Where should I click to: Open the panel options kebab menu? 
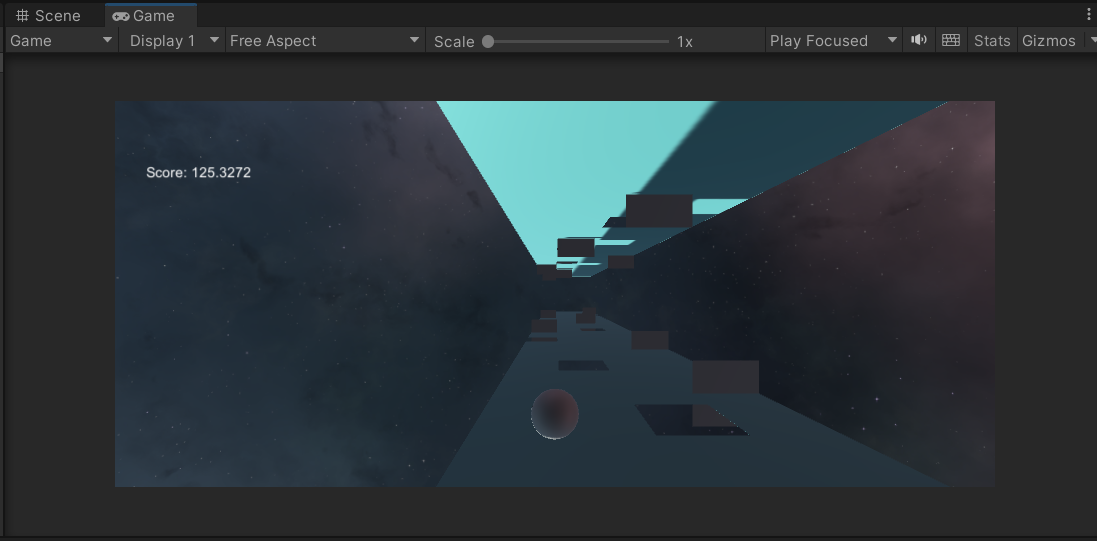pyautogui.click(x=1089, y=15)
